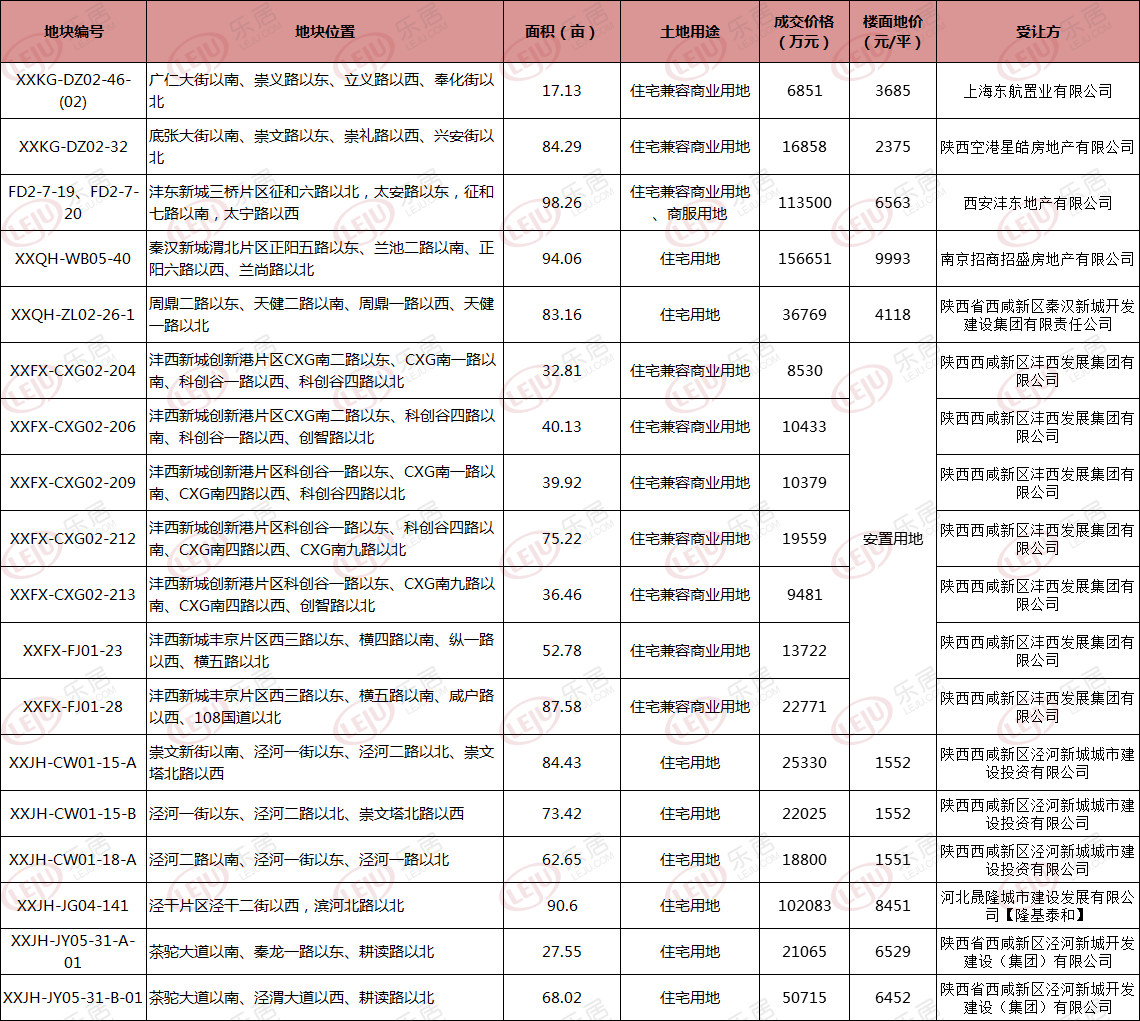The image size is (1140, 1021).
Task: Select cell XXKG-DZ02-32
Action: (73, 147)
